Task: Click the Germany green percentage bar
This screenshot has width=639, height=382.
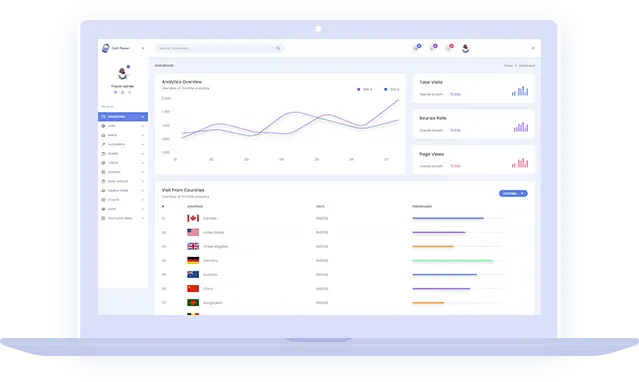Action: (x=453, y=261)
